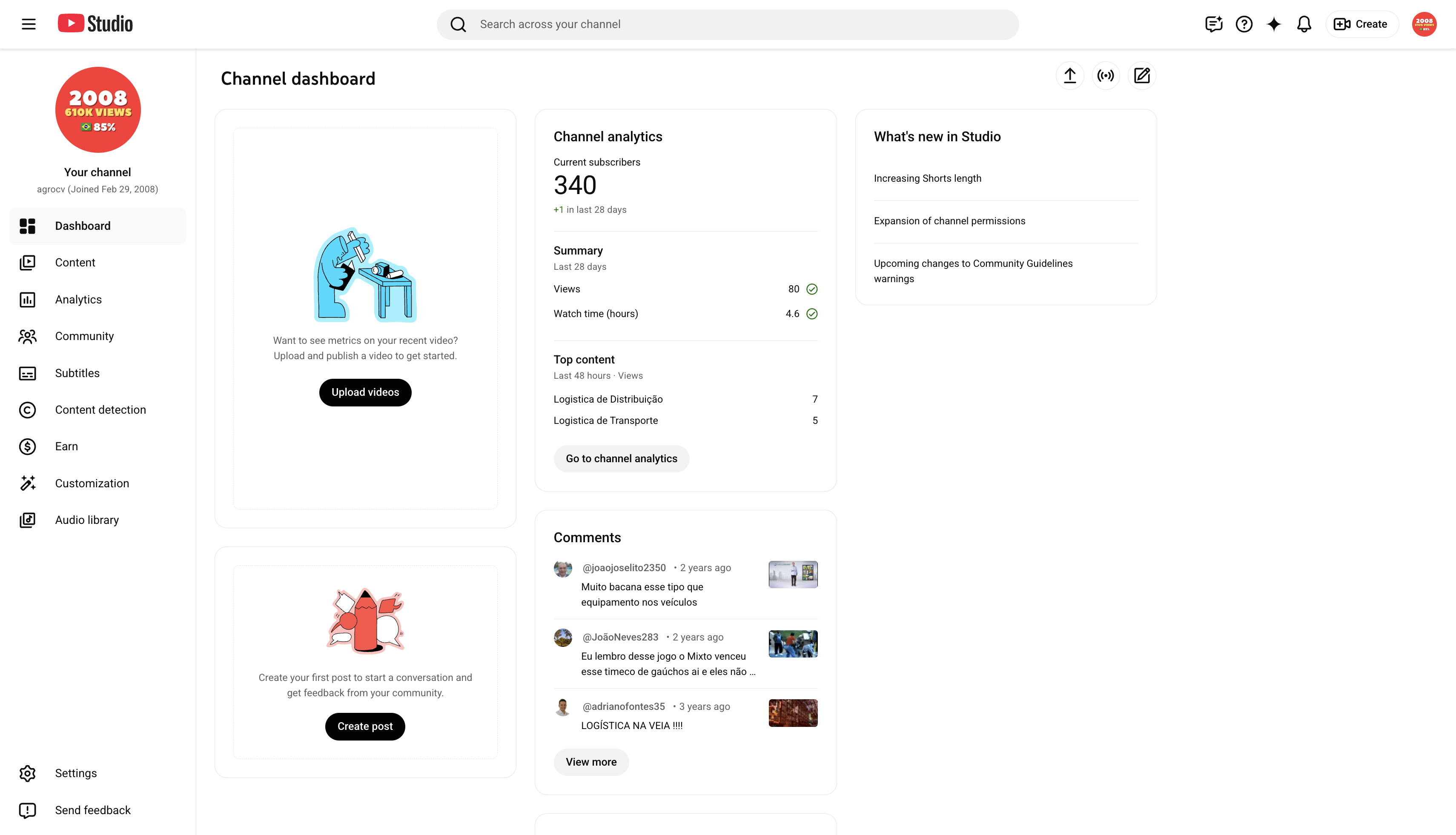Click the Views summary row value 80
The height and width of the screenshot is (835, 1456).
click(x=794, y=289)
